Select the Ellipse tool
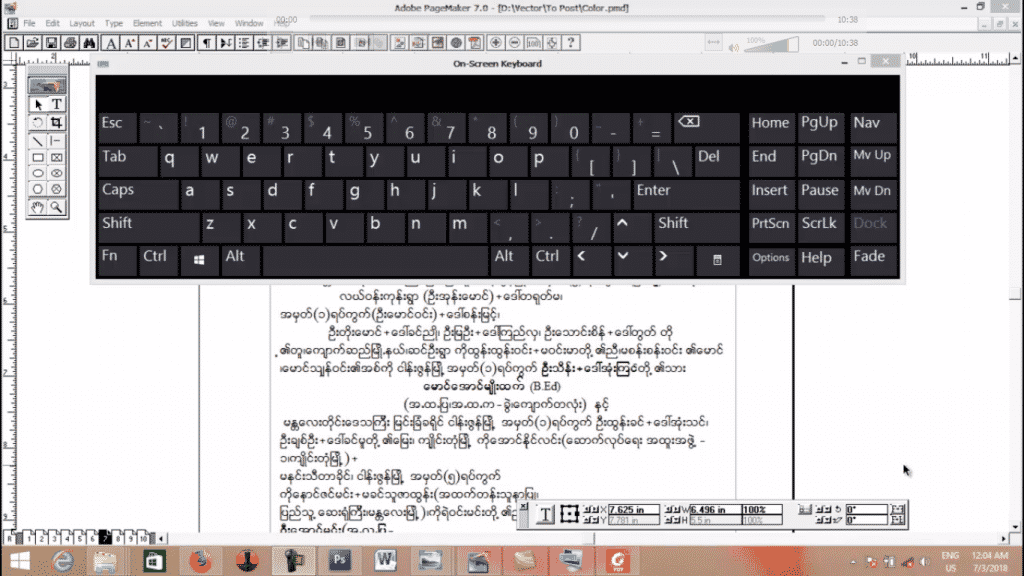This screenshot has height=576, width=1024. click(38, 173)
